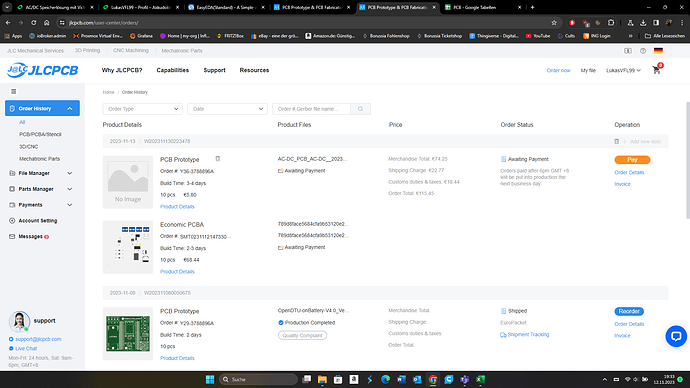The height and width of the screenshot is (388, 690).
Task: Click the Economic PCBA board thumbnail
Action: tap(128, 247)
